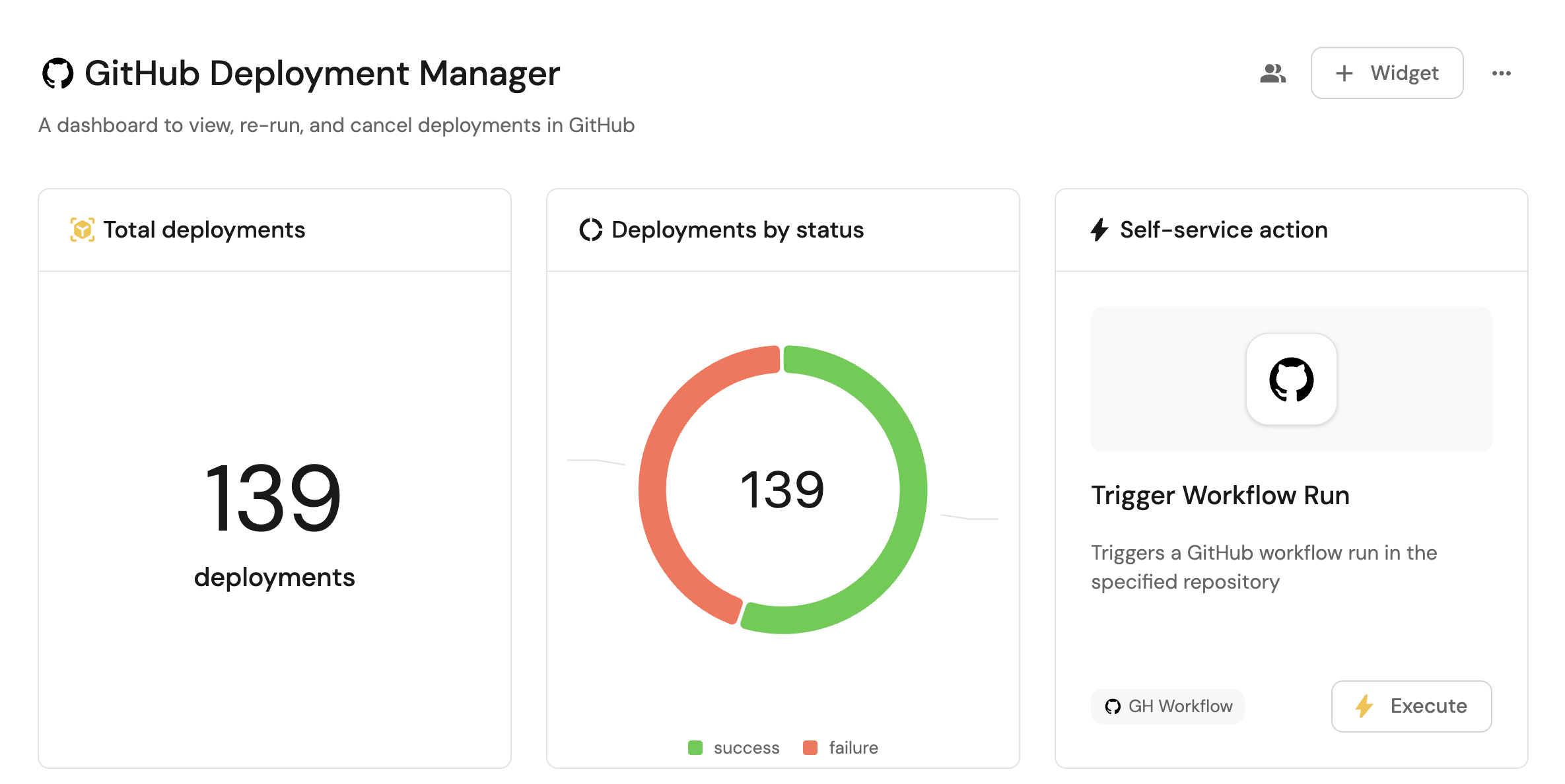Click the GH Workflow tag
1565x784 pixels.
[x=1167, y=706]
